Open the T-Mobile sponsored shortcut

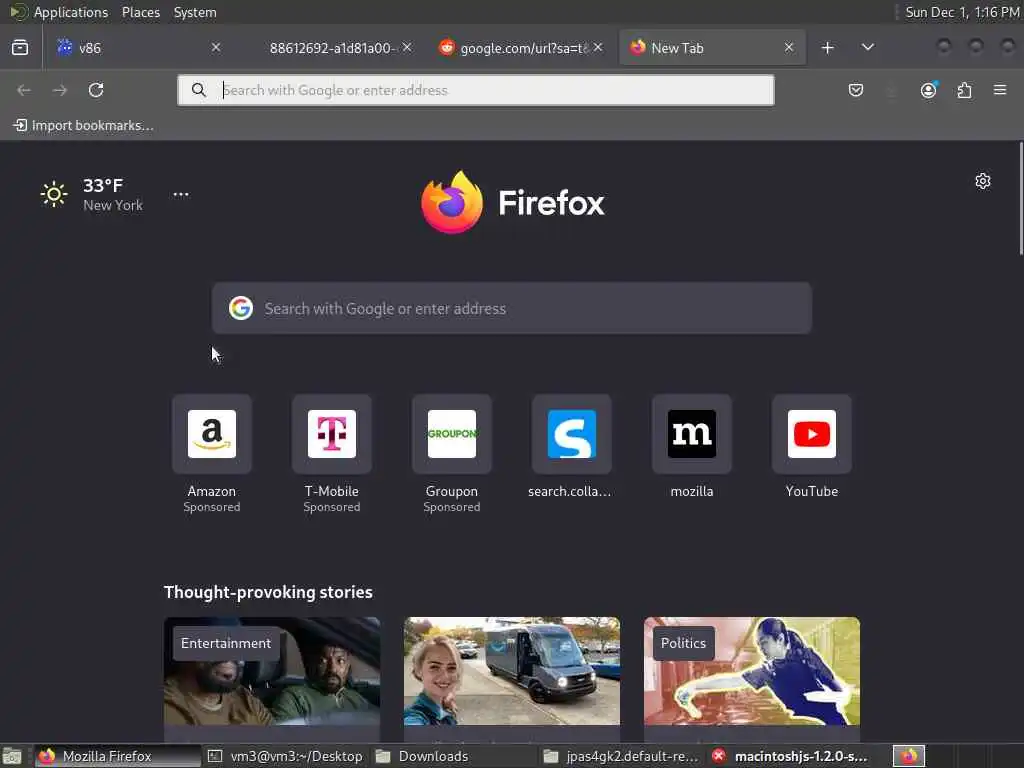coord(332,454)
